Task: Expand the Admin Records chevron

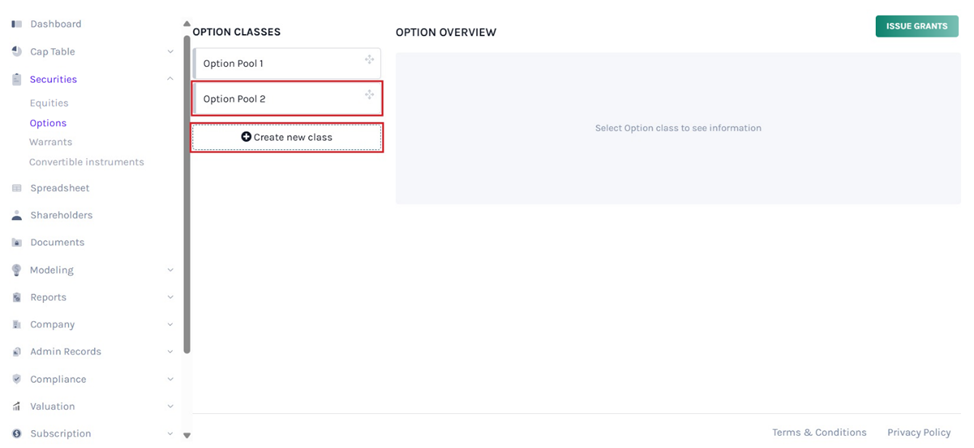Action: pos(170,352)
